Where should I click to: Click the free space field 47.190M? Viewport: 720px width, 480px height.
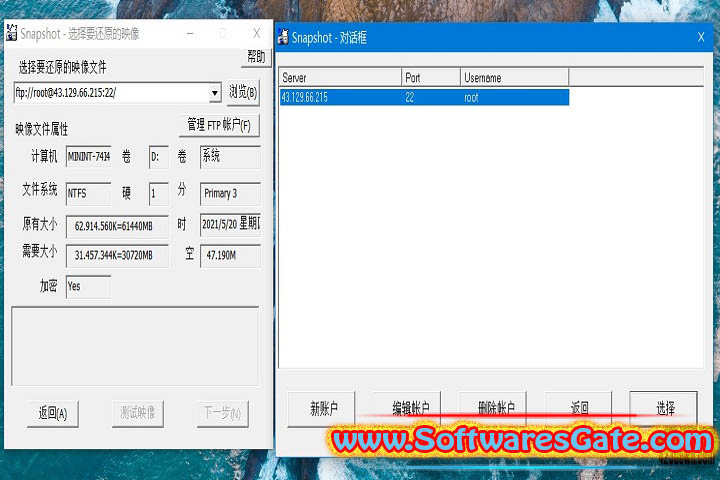(x=230, y=255)
